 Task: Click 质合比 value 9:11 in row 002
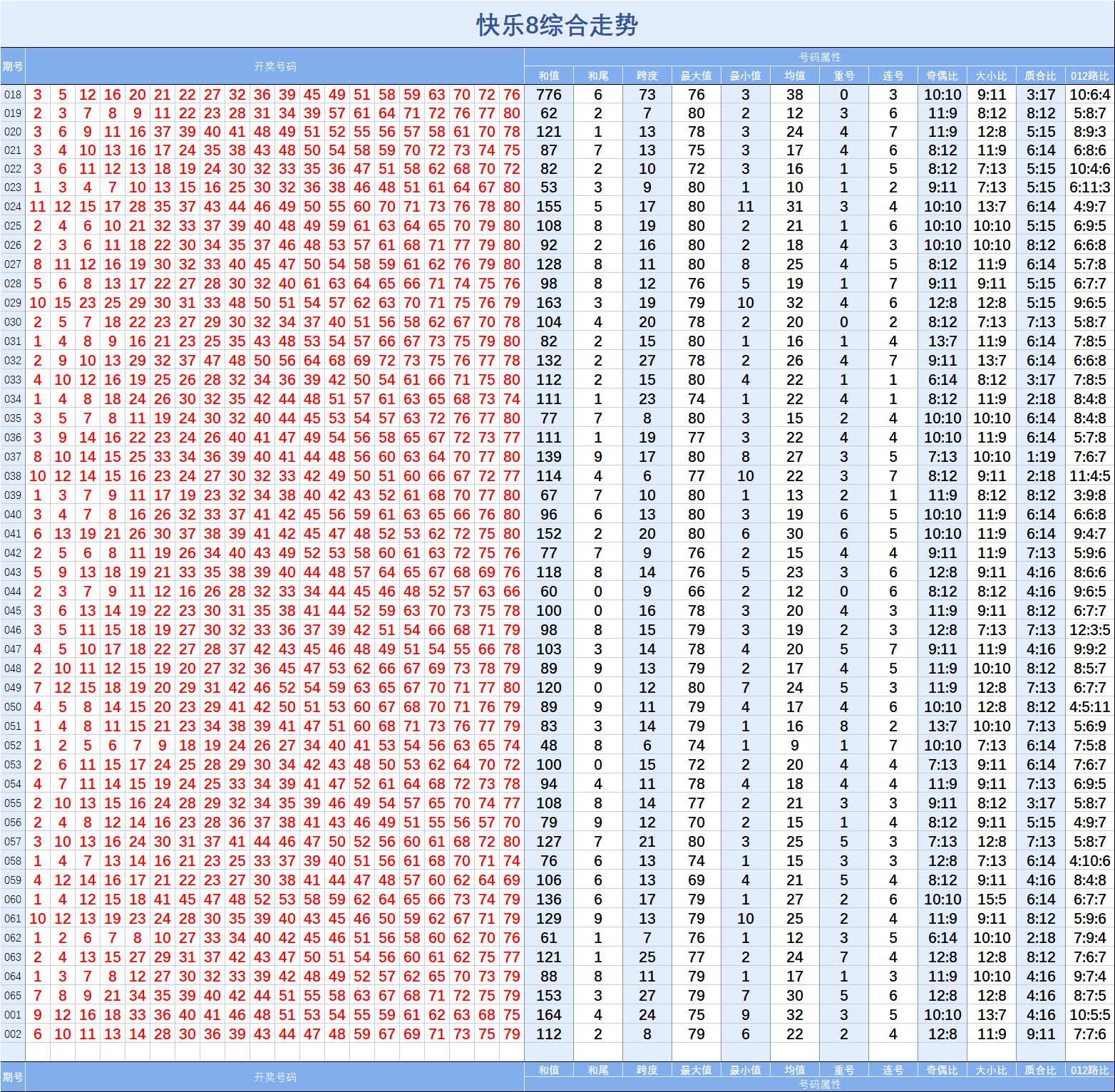click(x=1041, y=1034)
